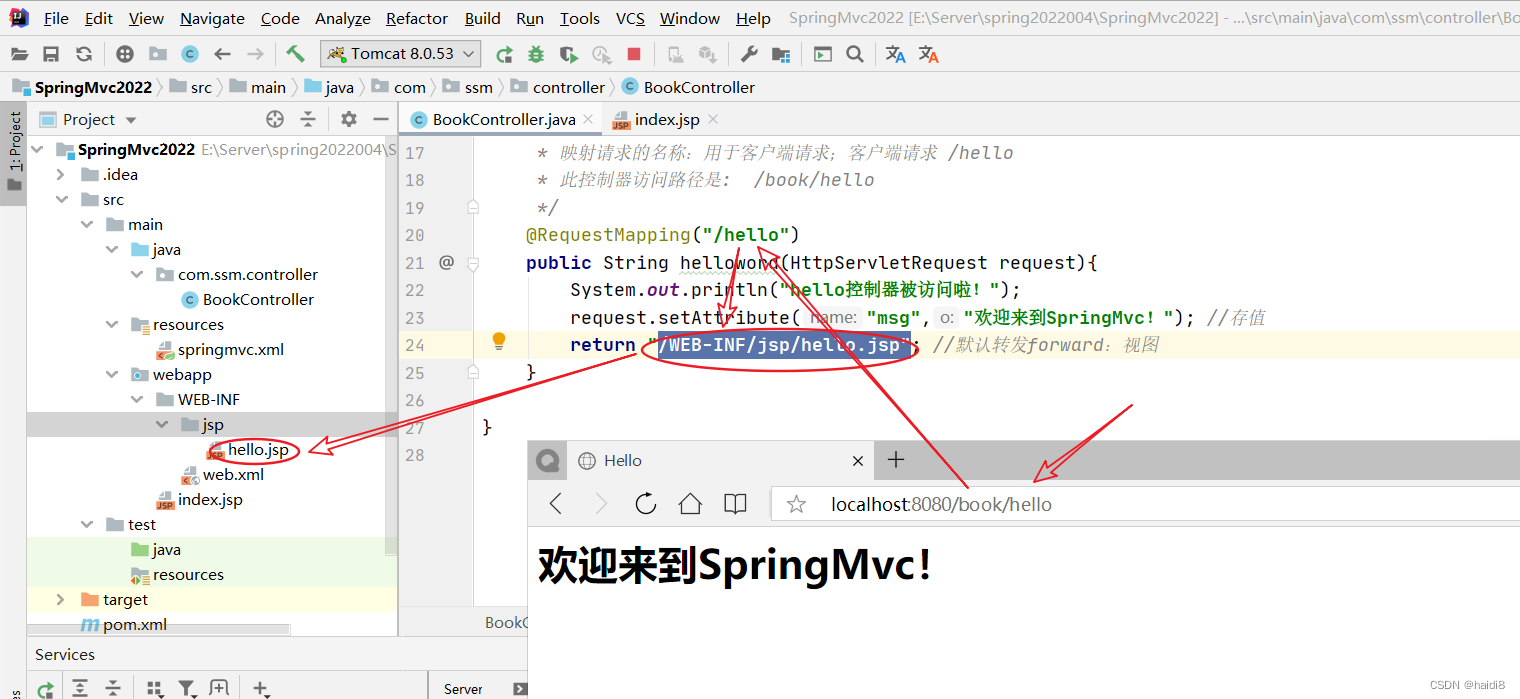
Task: Click the bookmark star in the browser address bar
Action: point(796,504)
